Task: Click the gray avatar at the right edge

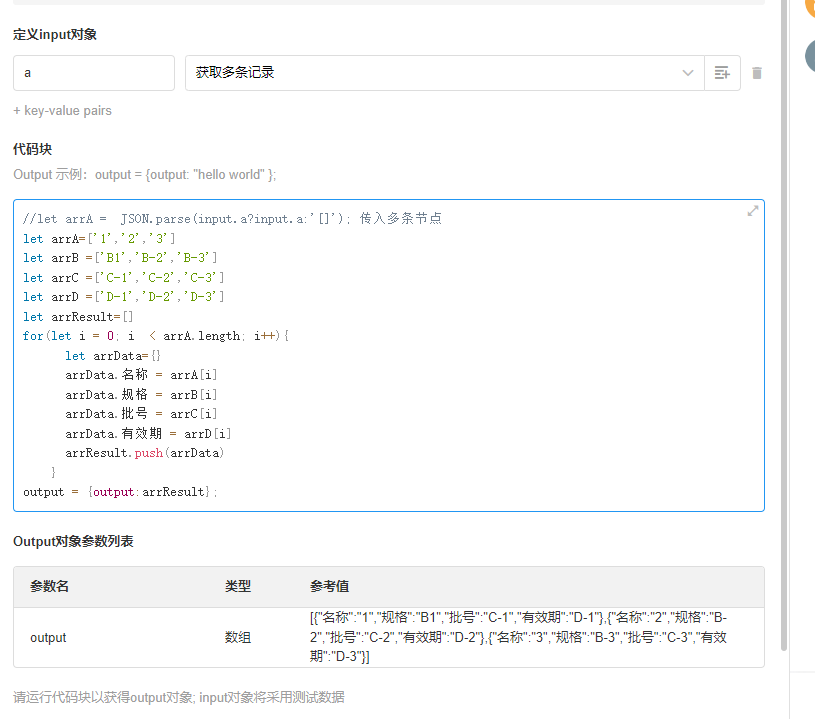Action: point(810,56)
